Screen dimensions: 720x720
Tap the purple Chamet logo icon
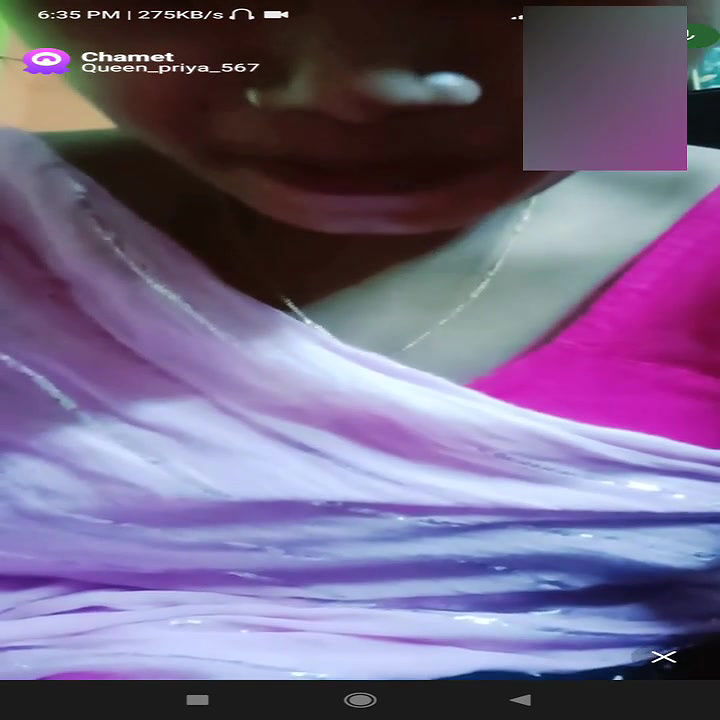[46, 61]
